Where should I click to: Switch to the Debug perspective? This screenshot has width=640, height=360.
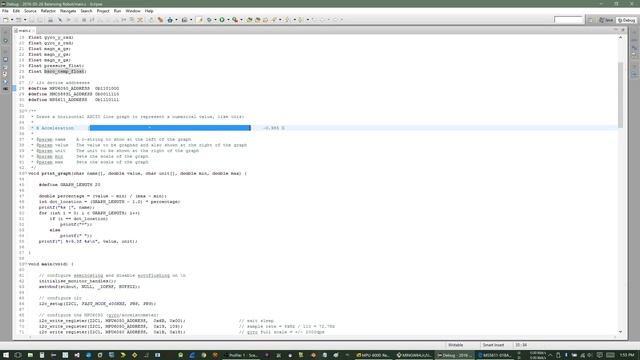coord(627,20)
